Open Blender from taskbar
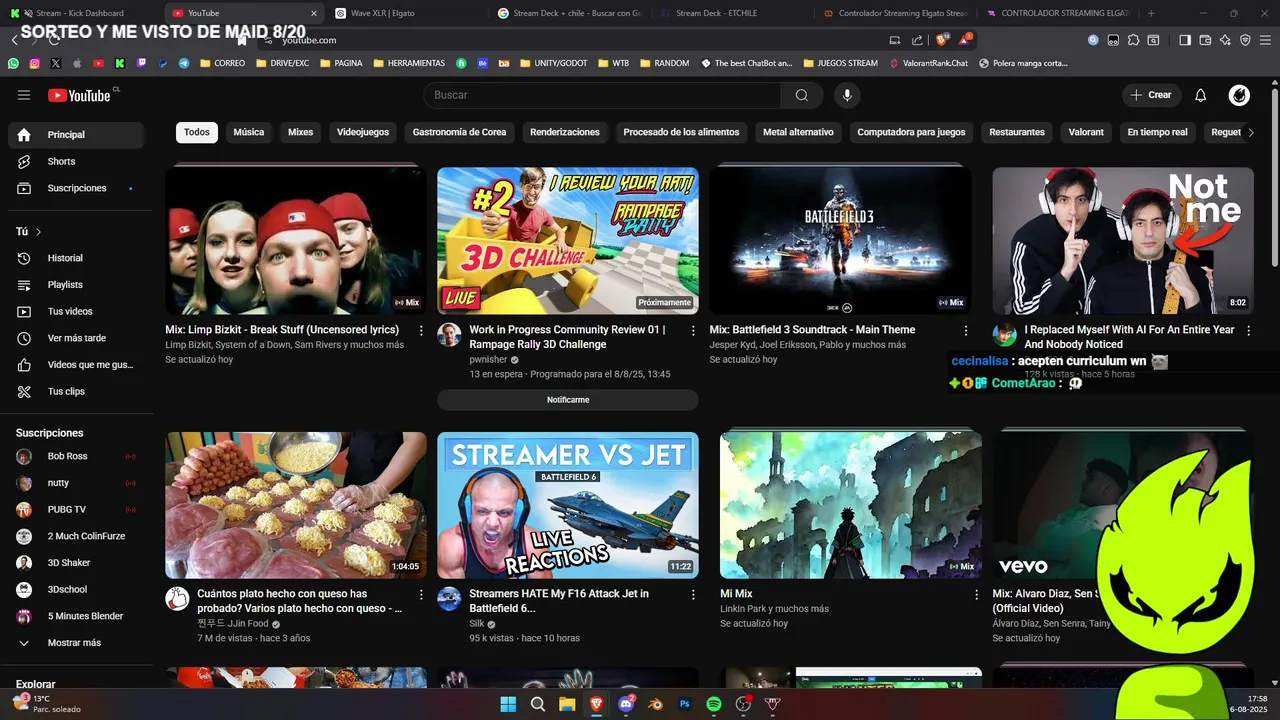 coord(655,704)
